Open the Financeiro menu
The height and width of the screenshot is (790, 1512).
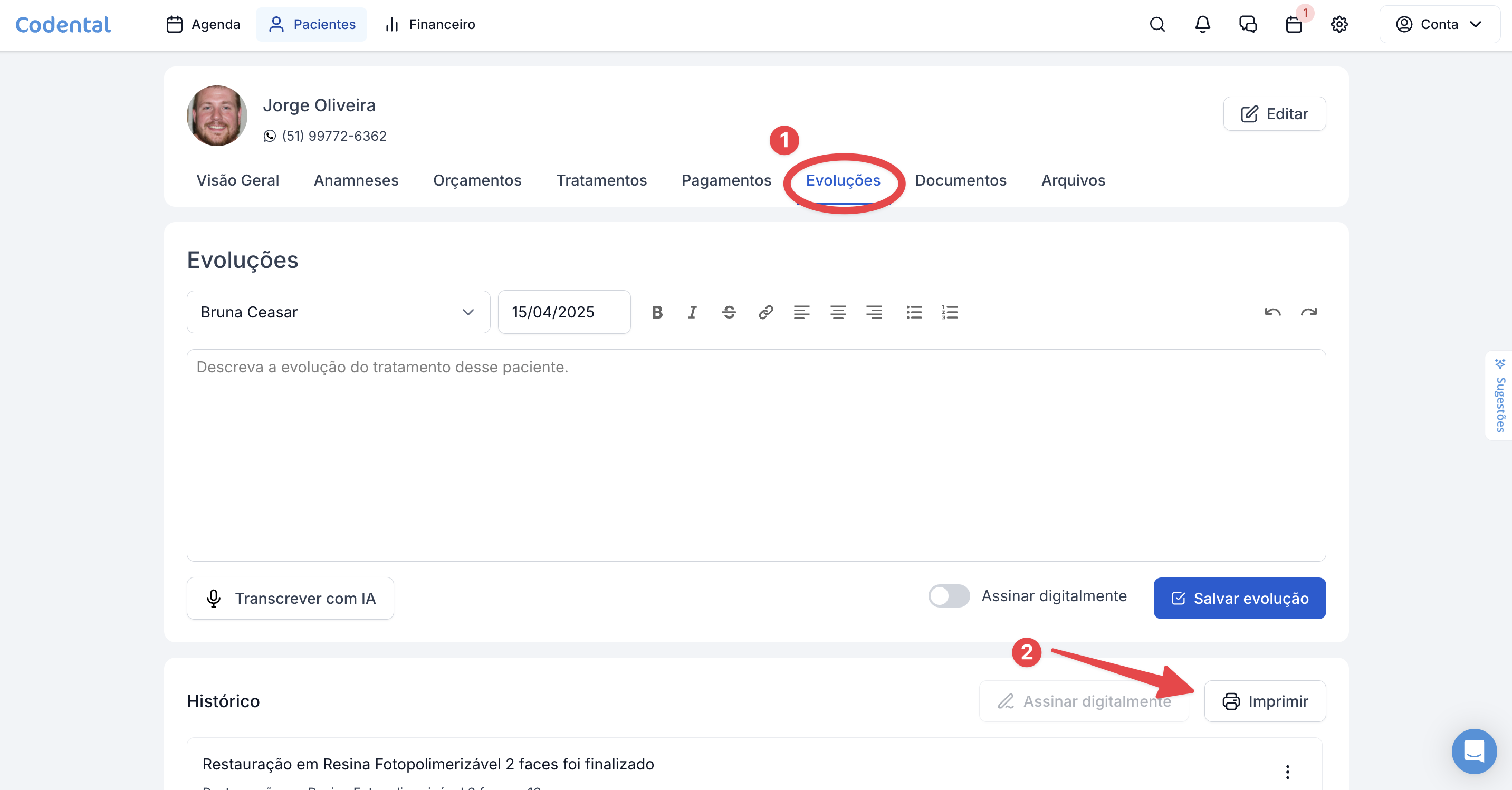429,24
